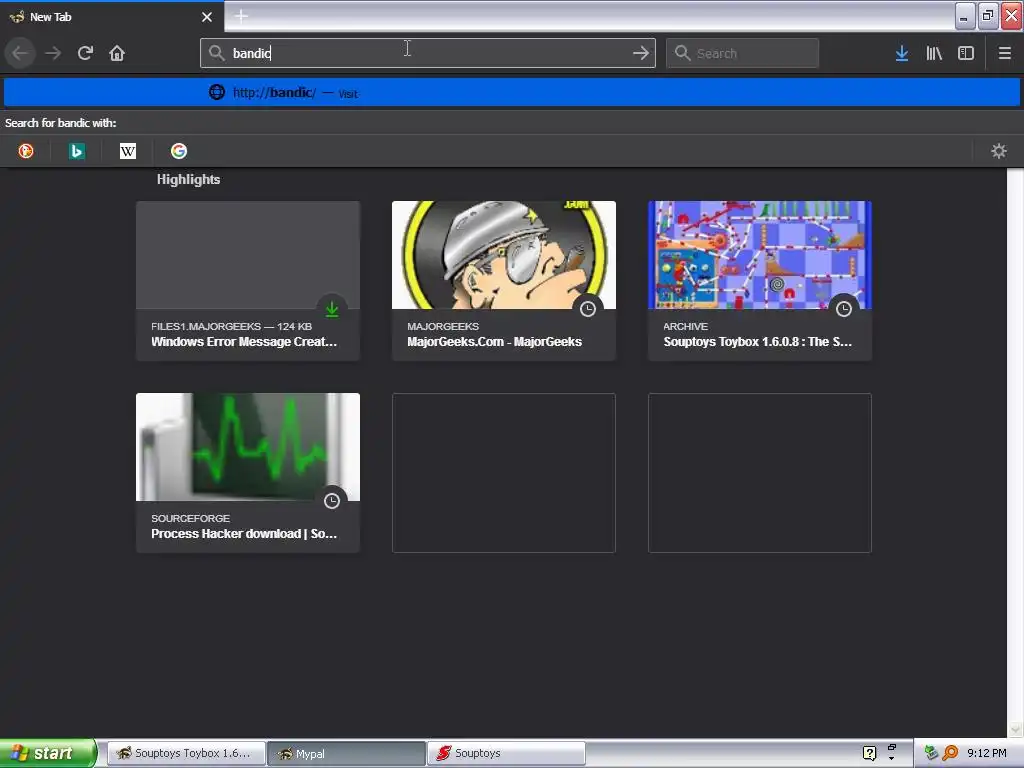Viewport: 1024px width, 768px height.
Task: Open the hamburger application menu
Action: pos(1005,53)
